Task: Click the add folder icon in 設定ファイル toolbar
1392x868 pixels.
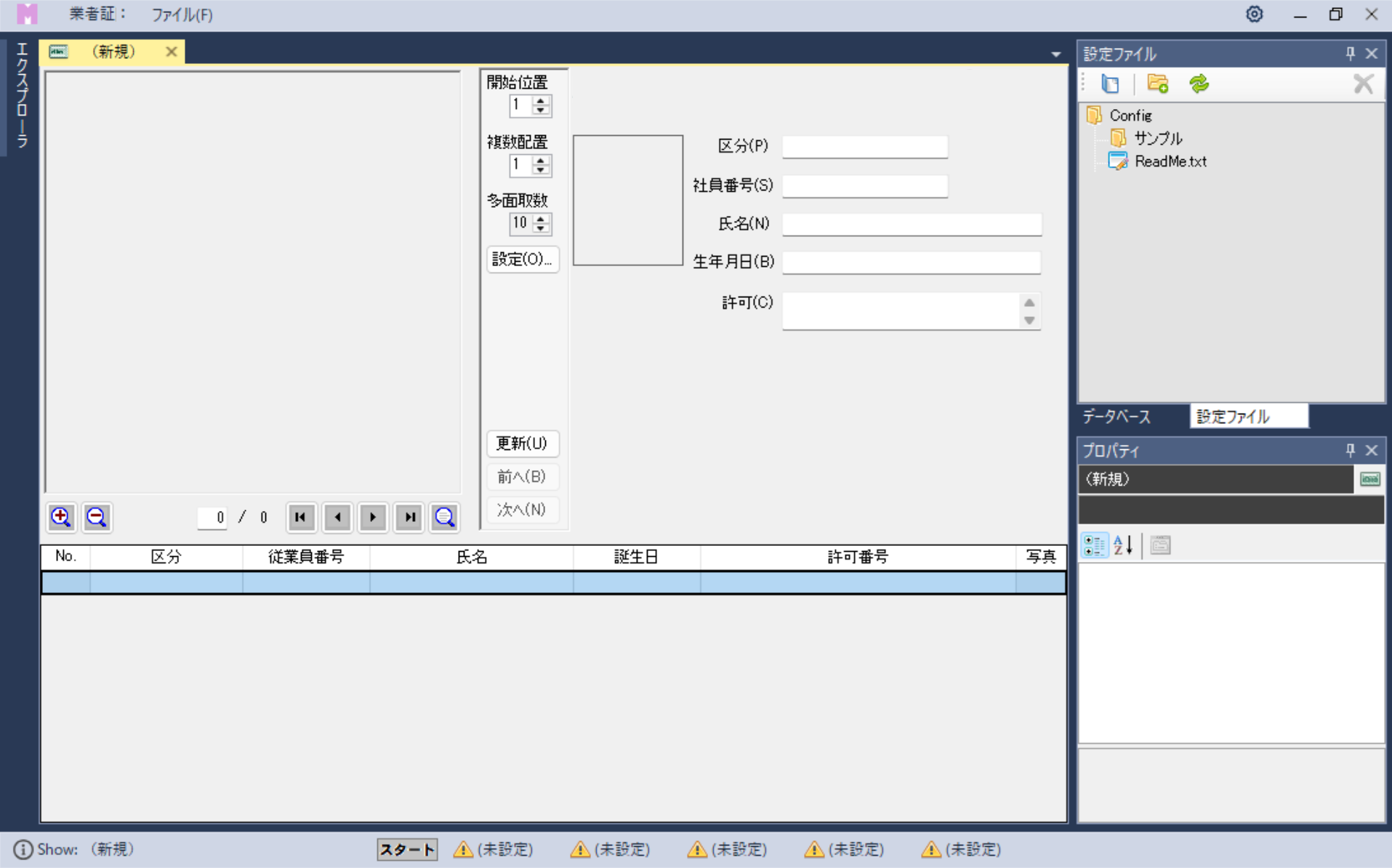Action: click(x=1157, y=84)
